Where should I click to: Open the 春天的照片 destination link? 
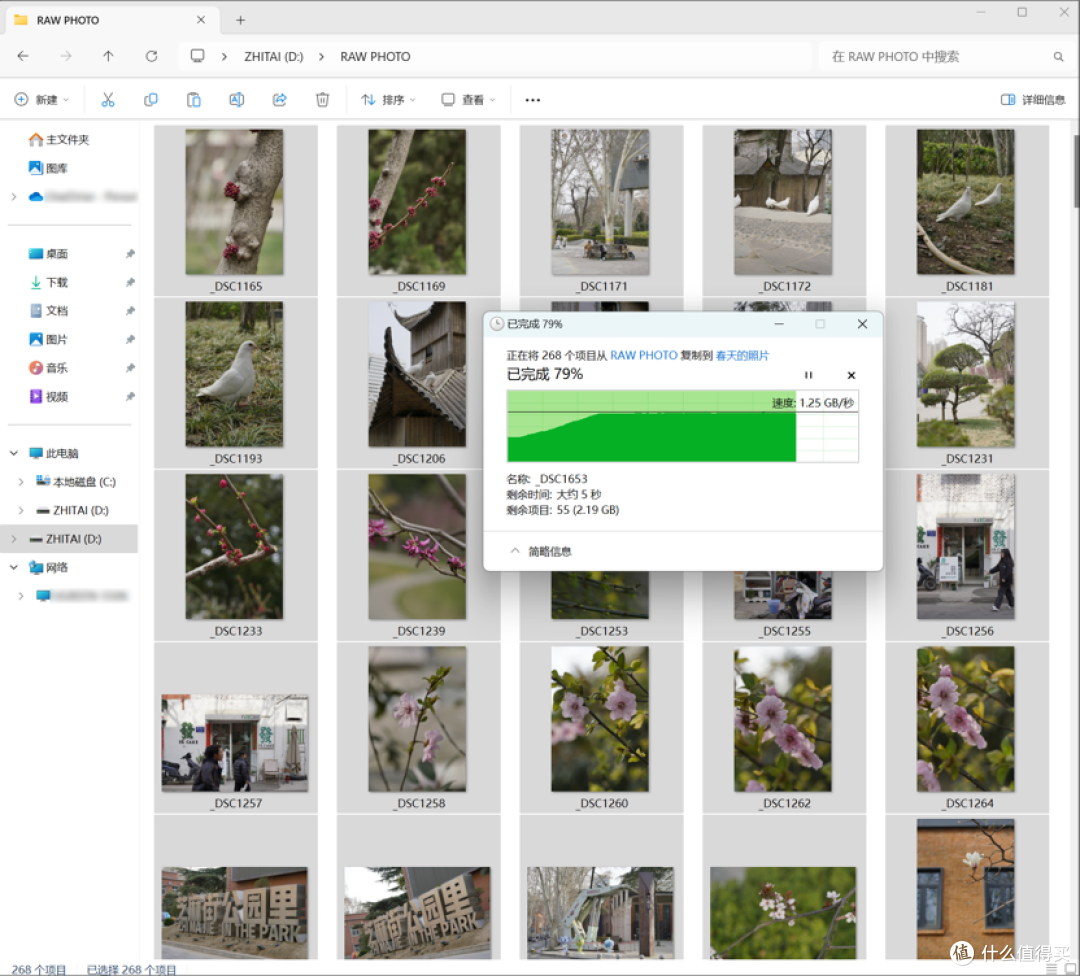coord(742,355)
